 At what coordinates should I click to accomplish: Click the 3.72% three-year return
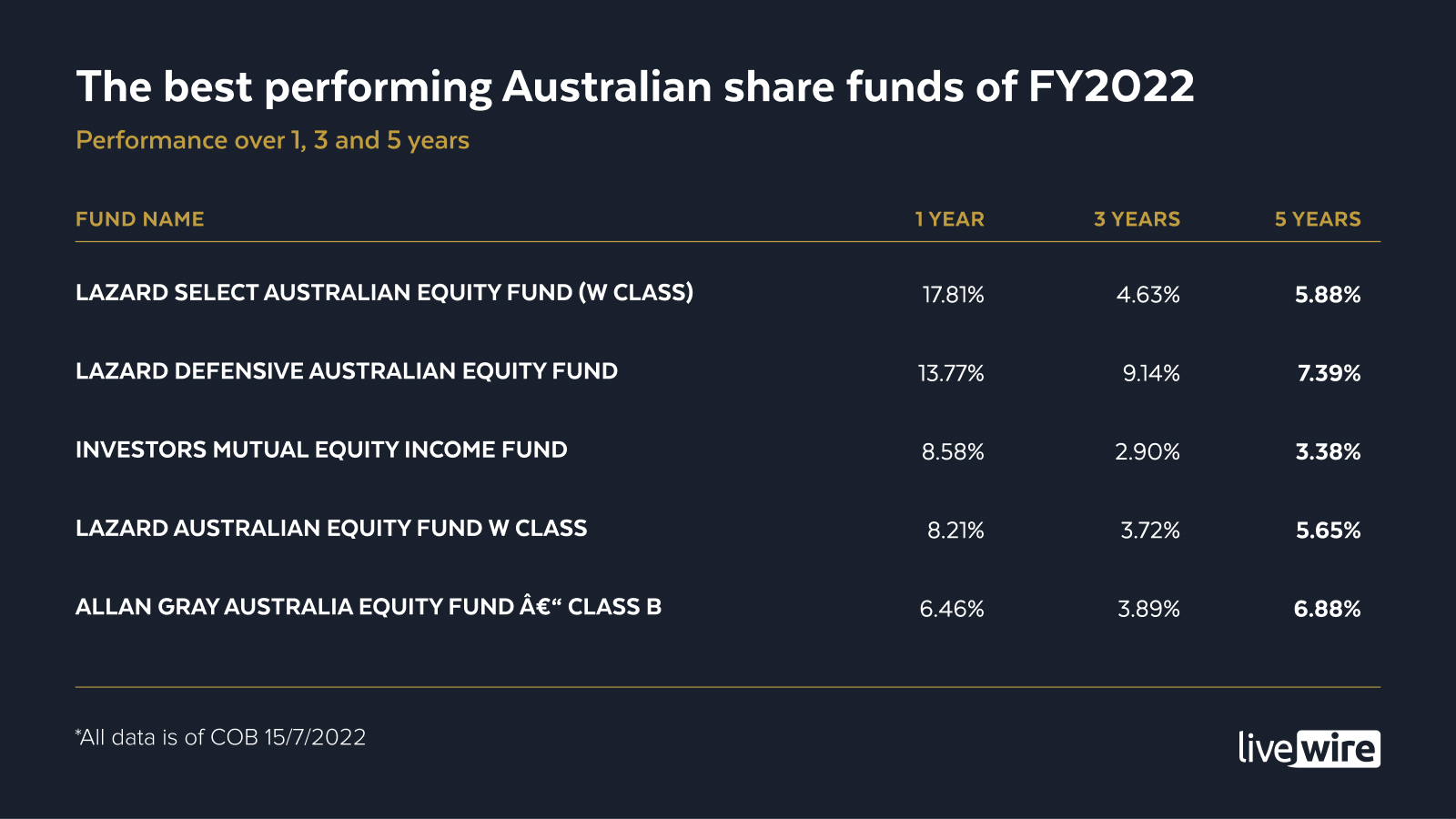tap(1149, 531)
